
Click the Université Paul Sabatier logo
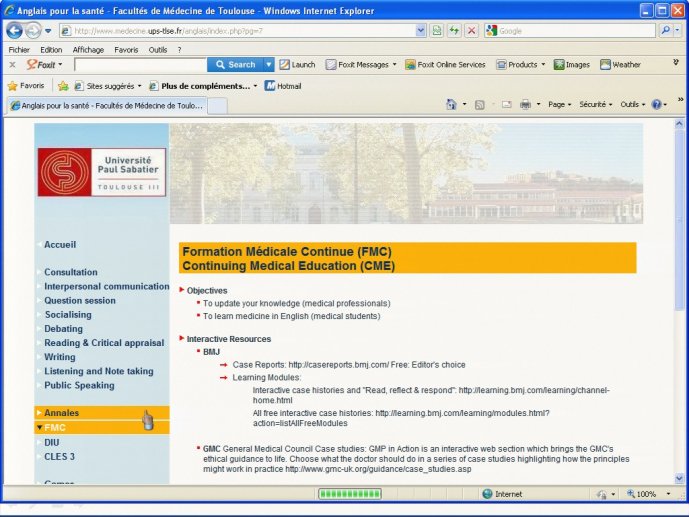pos(102,172)
